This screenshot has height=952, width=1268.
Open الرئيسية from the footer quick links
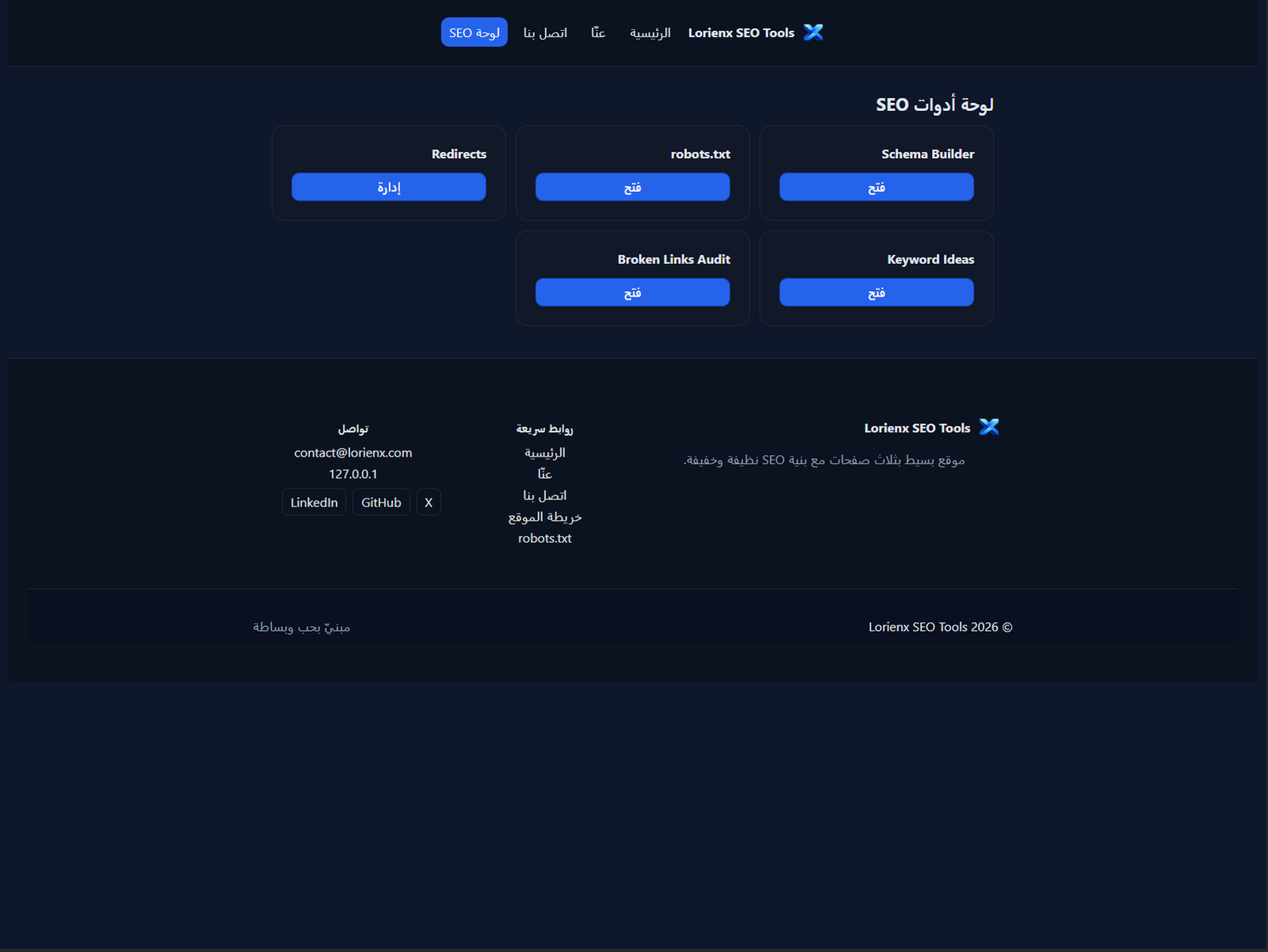547,453
